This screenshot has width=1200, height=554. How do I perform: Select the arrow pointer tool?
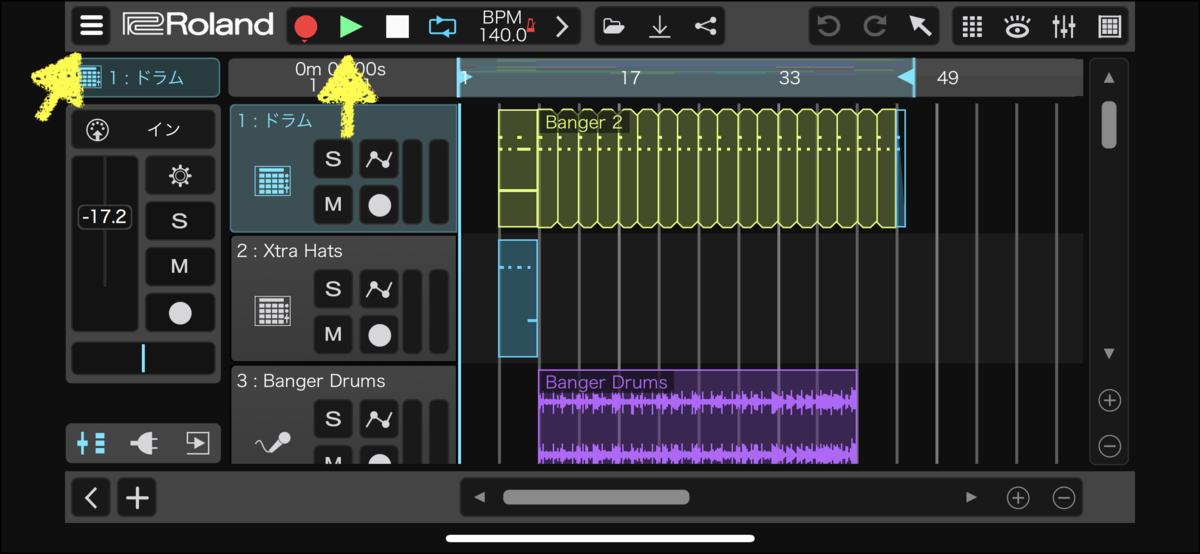pyautogui.click(x=920, y=27)
